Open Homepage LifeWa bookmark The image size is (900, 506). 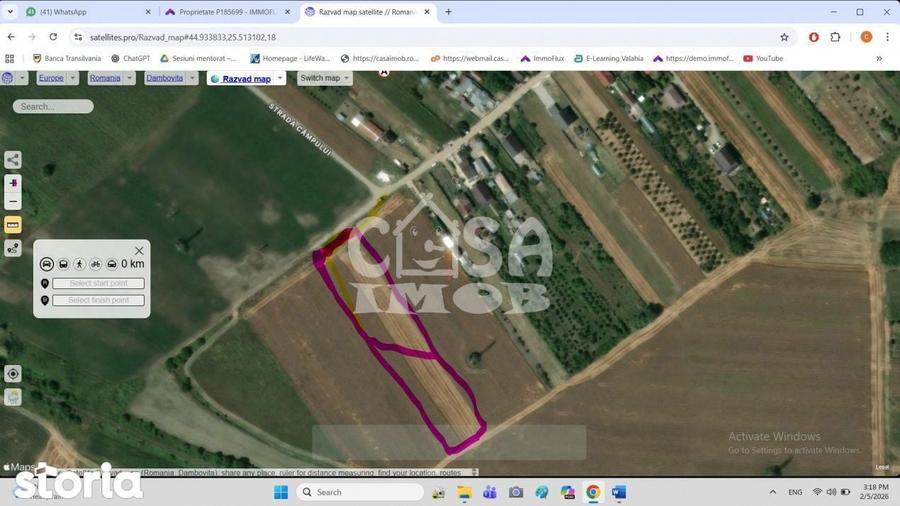[x=290, y=59]
